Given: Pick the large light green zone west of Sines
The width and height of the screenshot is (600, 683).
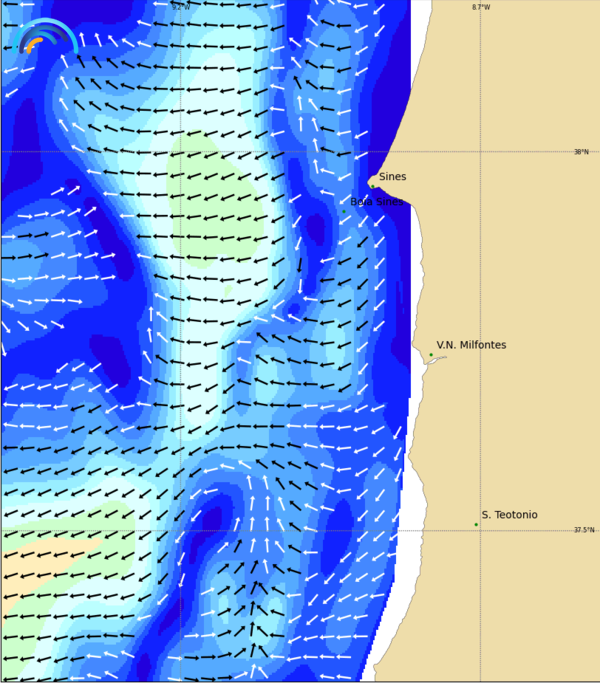Looking at the screenshot, I should pyautogui.click(x=213, y=200).
